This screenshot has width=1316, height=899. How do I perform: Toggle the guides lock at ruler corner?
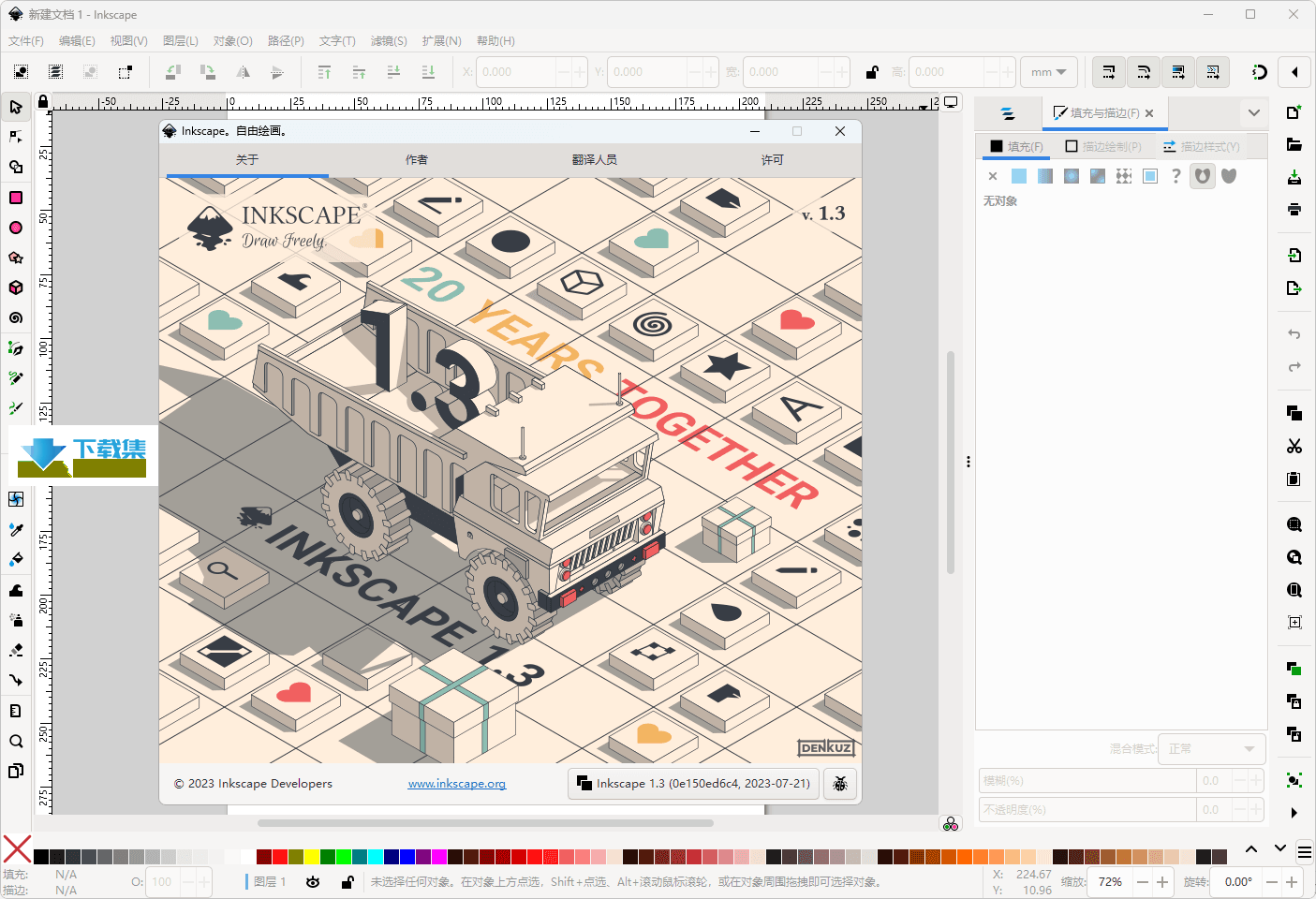click(42, 101)
